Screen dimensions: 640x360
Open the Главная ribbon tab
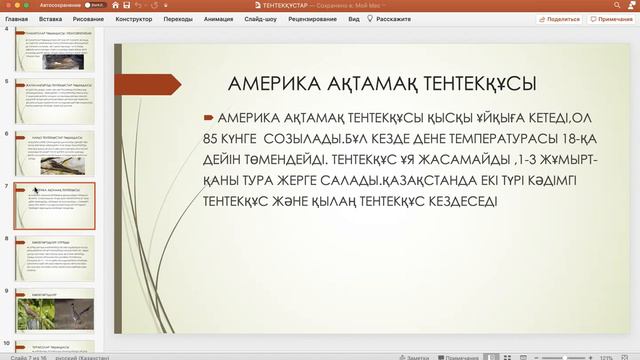coord(17,19)
